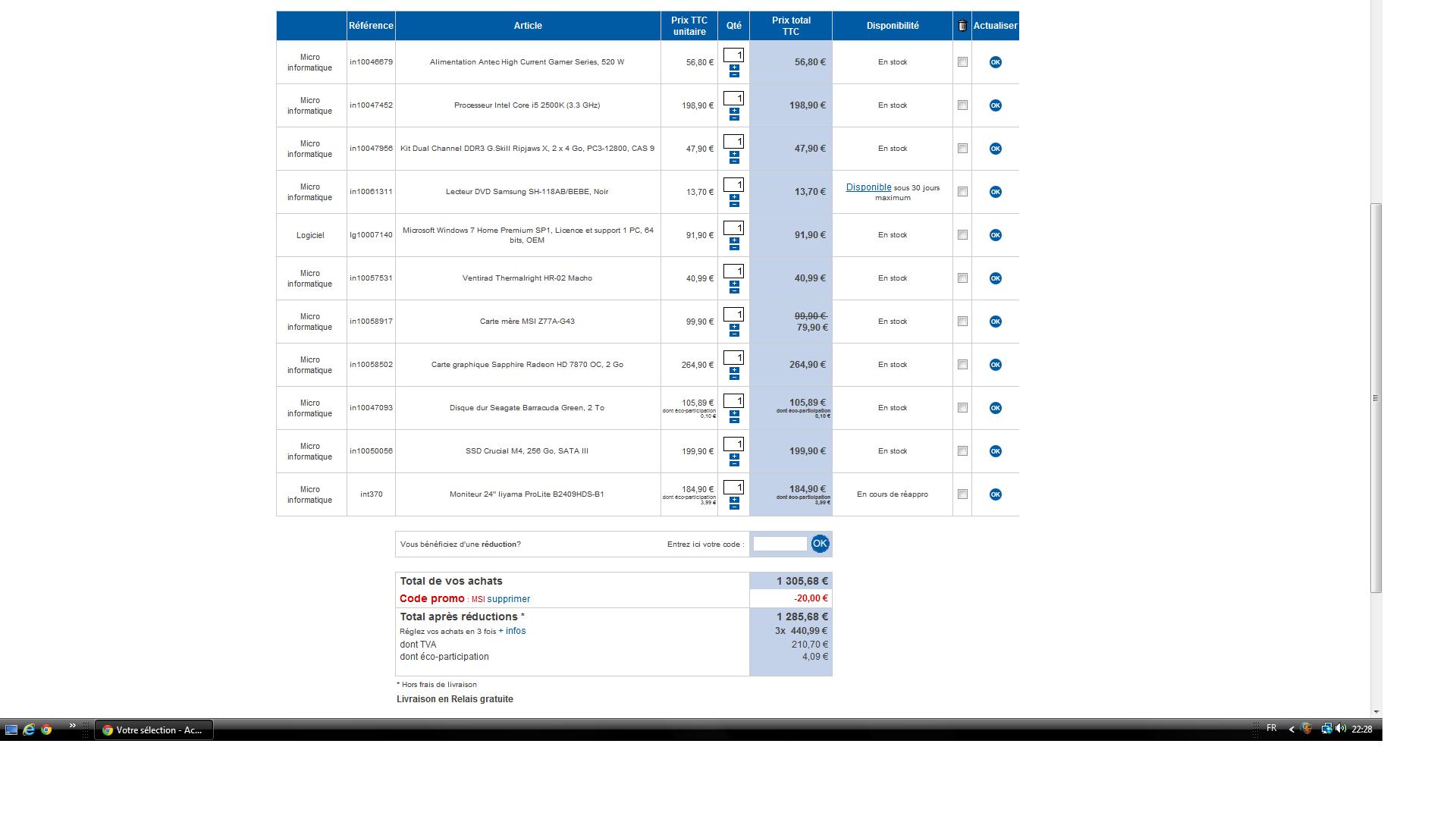Check delete box for G.Skill Ripjaws row
The image size is (1456, 819).
tap(962, 149)
